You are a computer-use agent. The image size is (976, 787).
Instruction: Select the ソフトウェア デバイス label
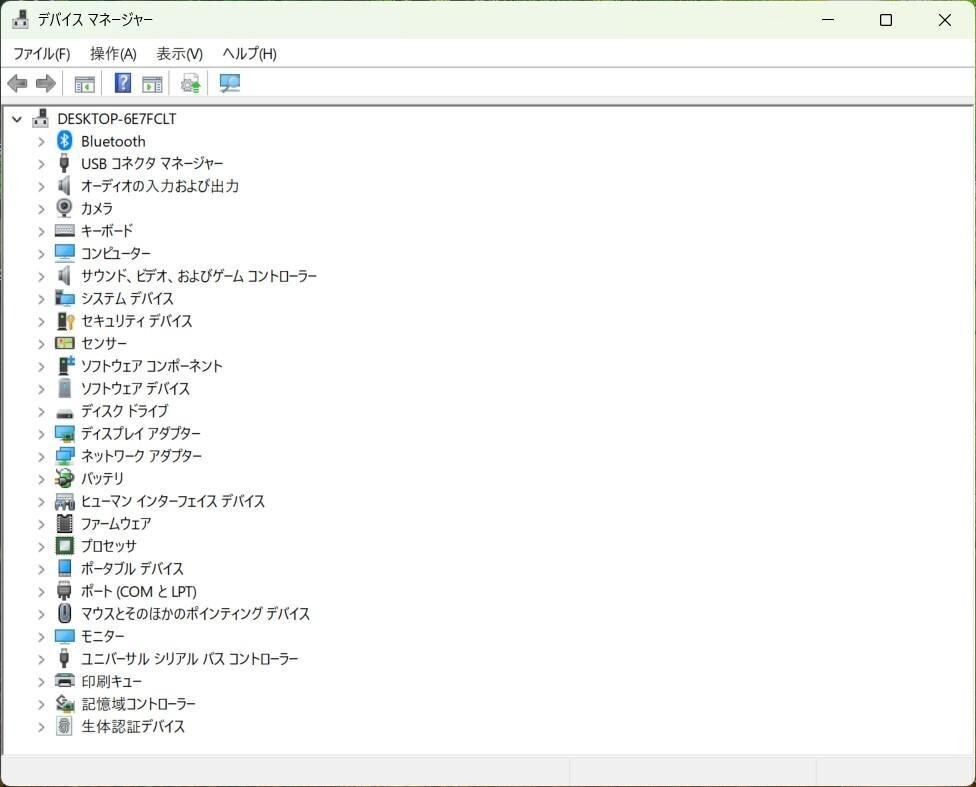point(135,389)
